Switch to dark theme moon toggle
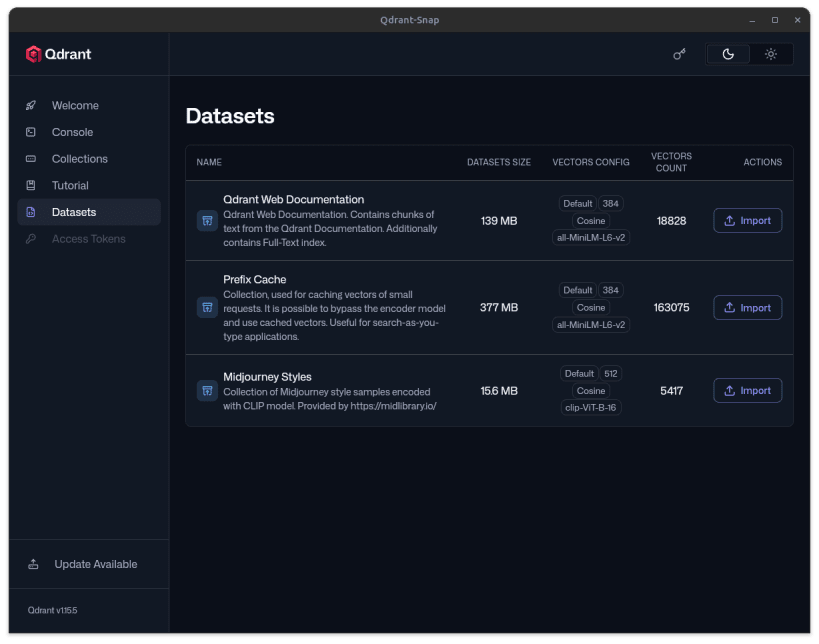Viewport: 819px width, 644px height. [728, 54]
